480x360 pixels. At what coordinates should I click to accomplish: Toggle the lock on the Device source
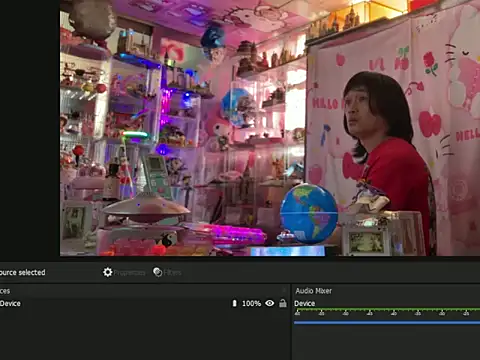click(x=283, y=303)
